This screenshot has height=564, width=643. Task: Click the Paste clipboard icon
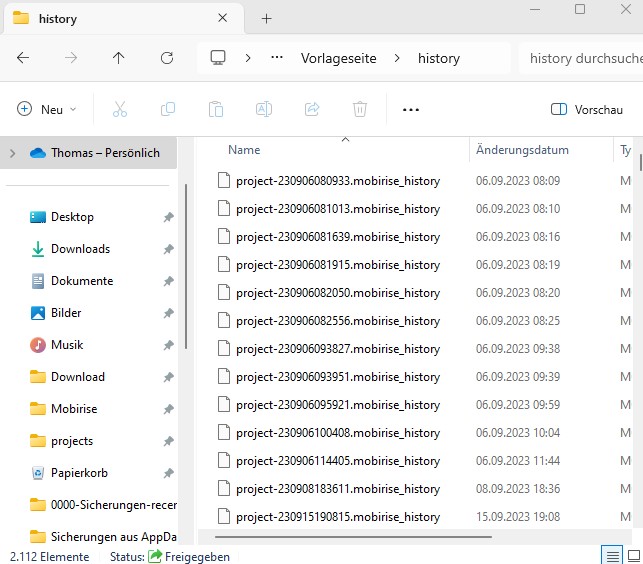[215, 109]
